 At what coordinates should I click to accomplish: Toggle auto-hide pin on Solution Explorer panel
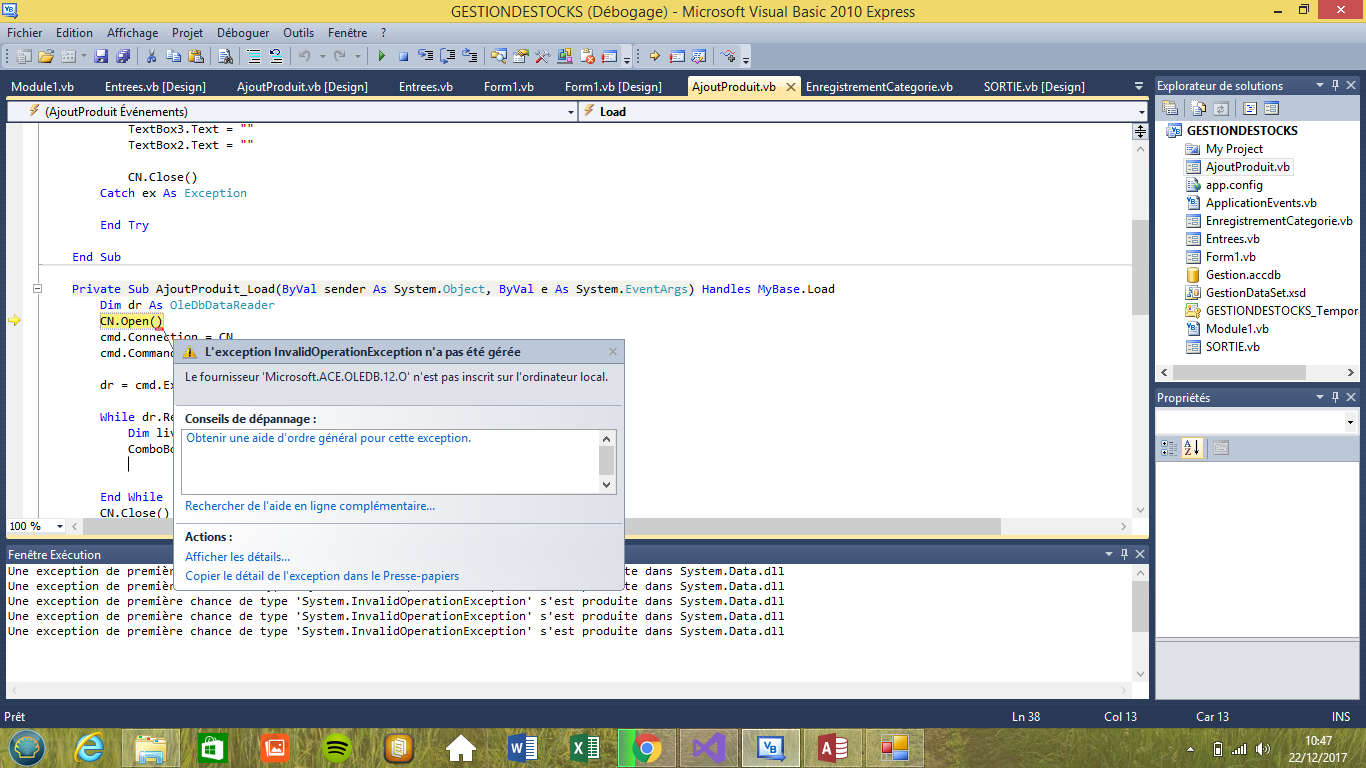(x=1335, y=86)
